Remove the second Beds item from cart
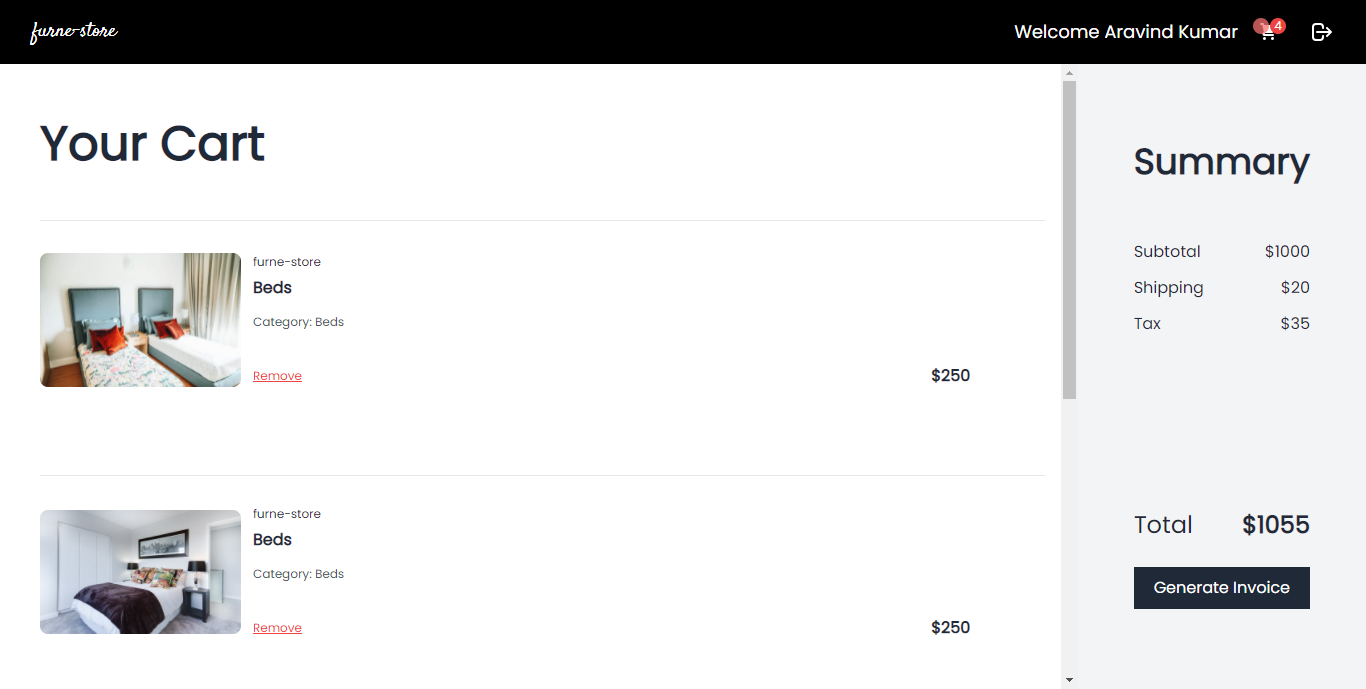Viewport: 1366px width, 689px height. point(277,627)
